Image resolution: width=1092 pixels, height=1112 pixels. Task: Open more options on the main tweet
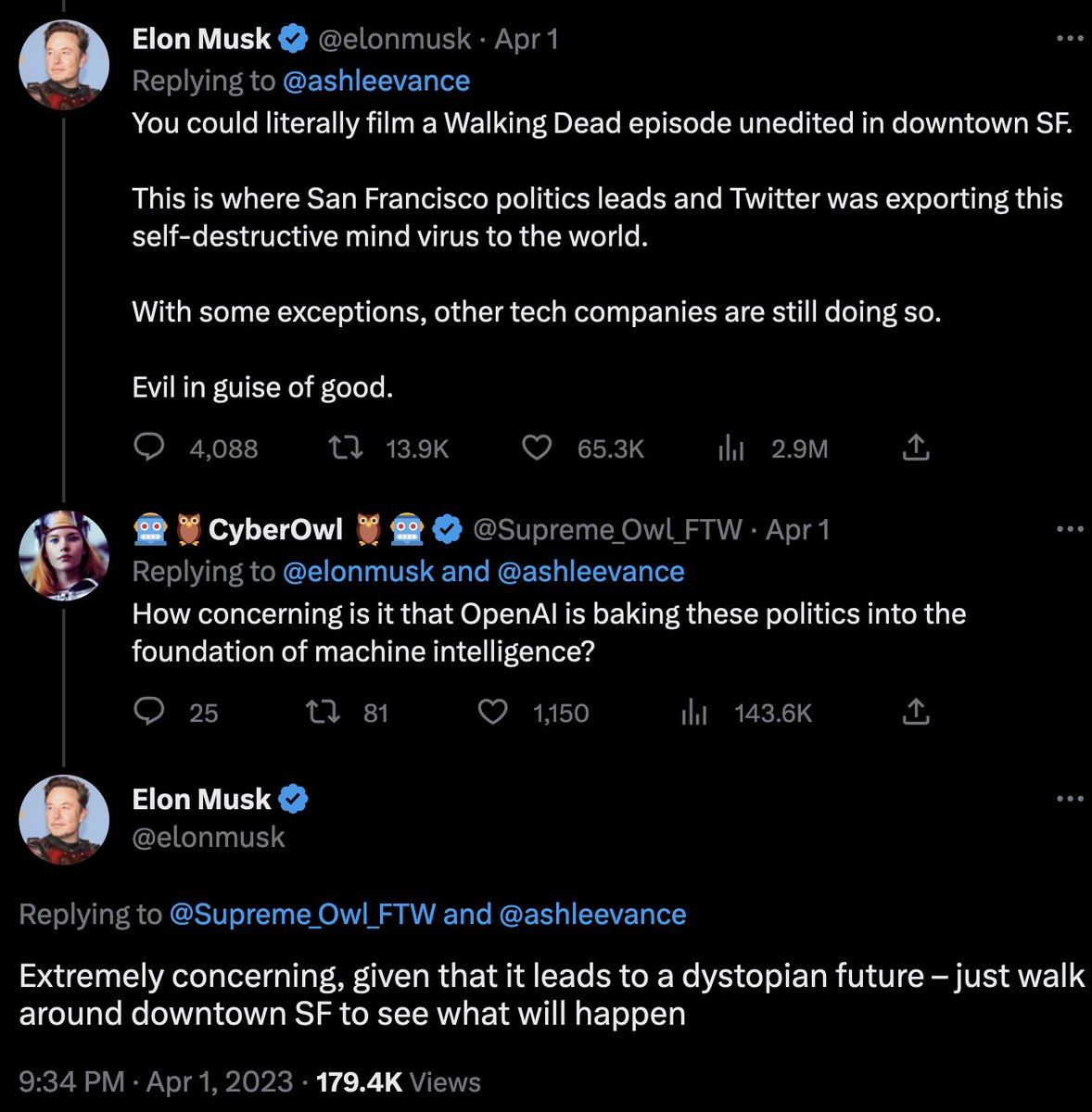(x=1070, y=799)
